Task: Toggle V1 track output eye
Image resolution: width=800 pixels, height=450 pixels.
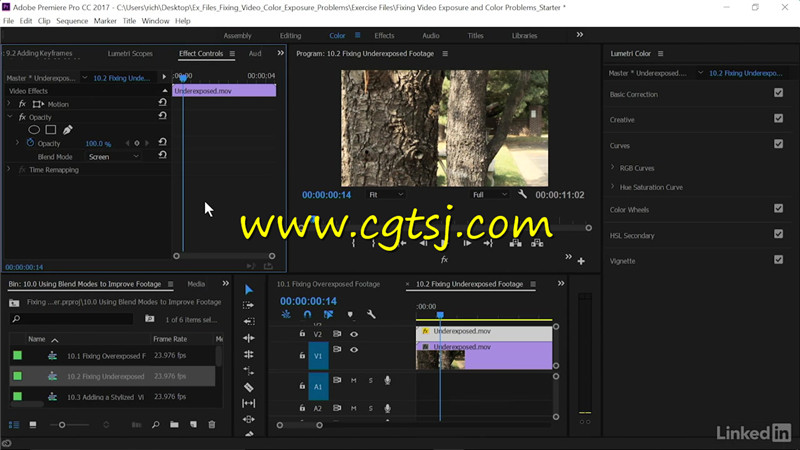Action: point(354,350)
